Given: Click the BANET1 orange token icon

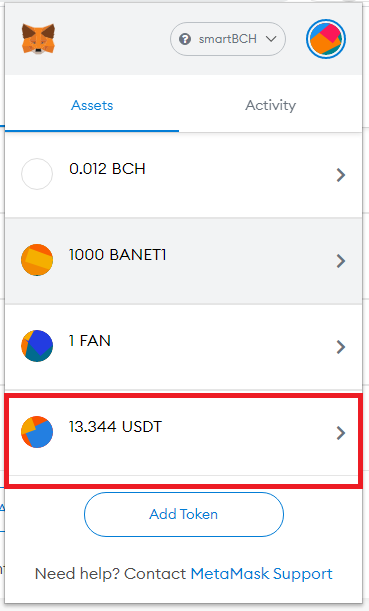Looking at the screenshot, I should coord(37,260).
